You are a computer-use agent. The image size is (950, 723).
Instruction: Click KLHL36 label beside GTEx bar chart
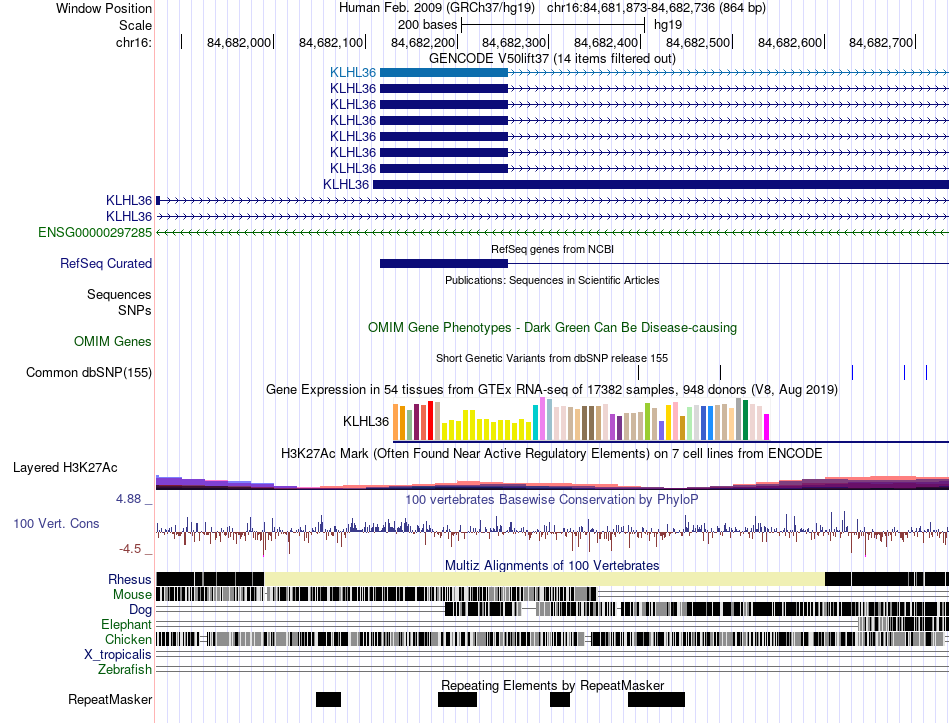366,421
